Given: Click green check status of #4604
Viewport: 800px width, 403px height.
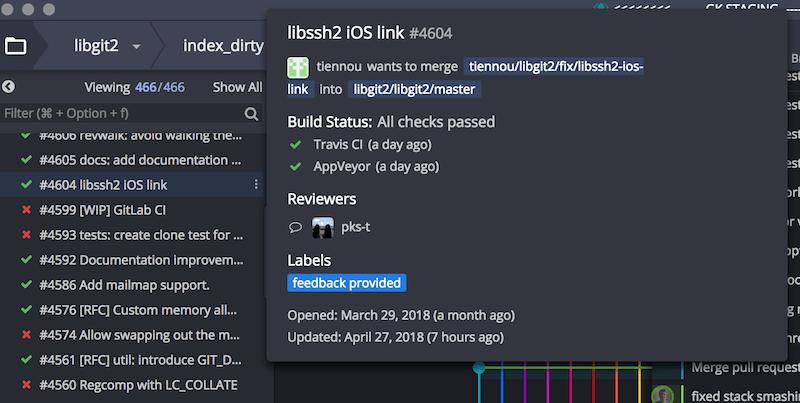Looking at the screenshot, I should coord(27,185).
